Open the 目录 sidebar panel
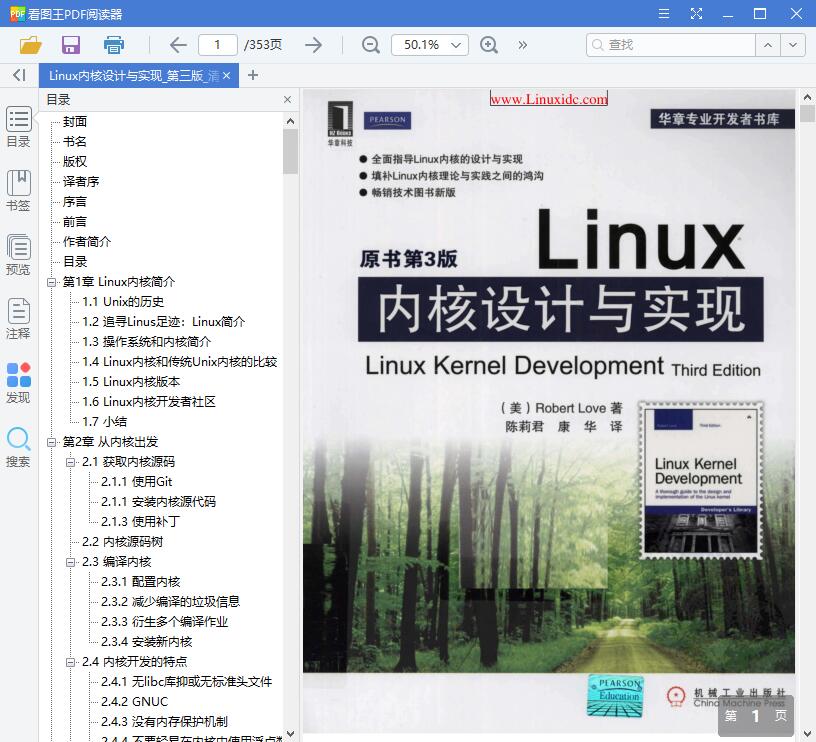This screenshot has height=742, width=816. 18,127
